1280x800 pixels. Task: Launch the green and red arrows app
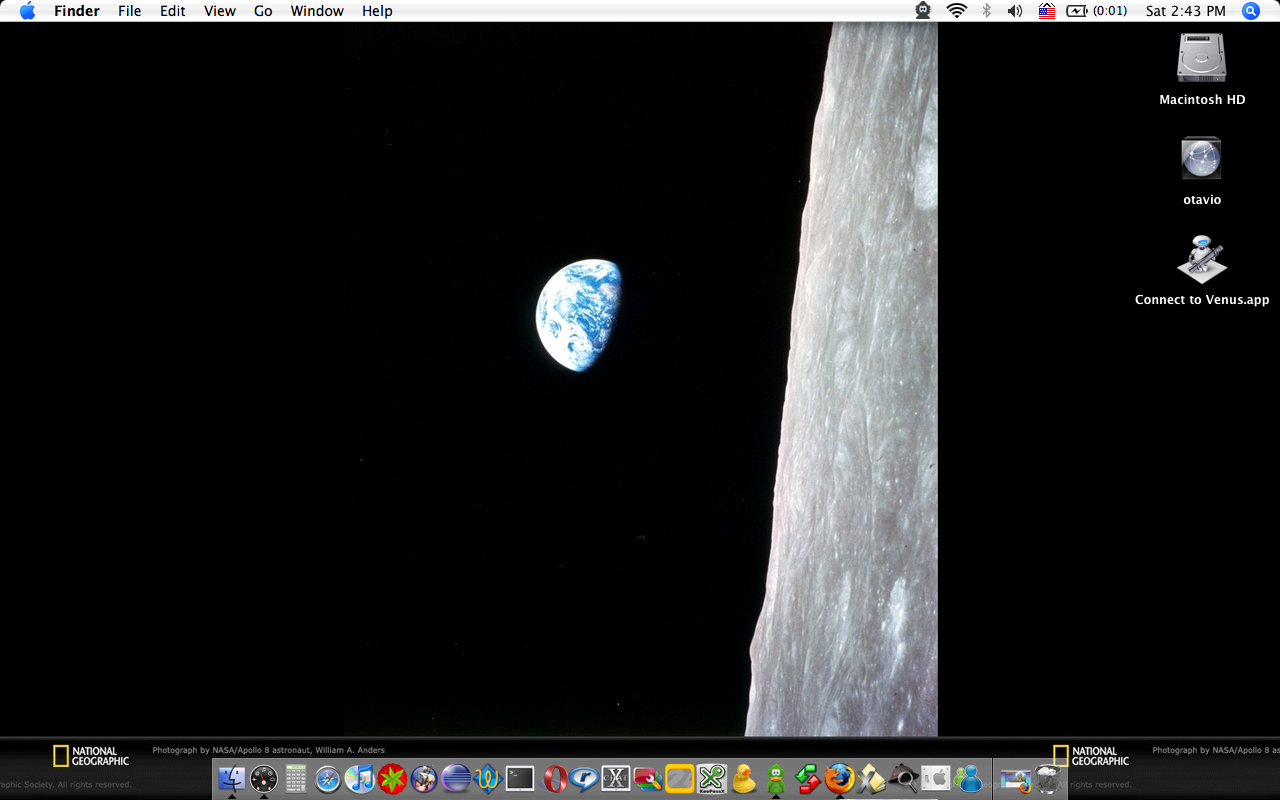click(808, 778)
